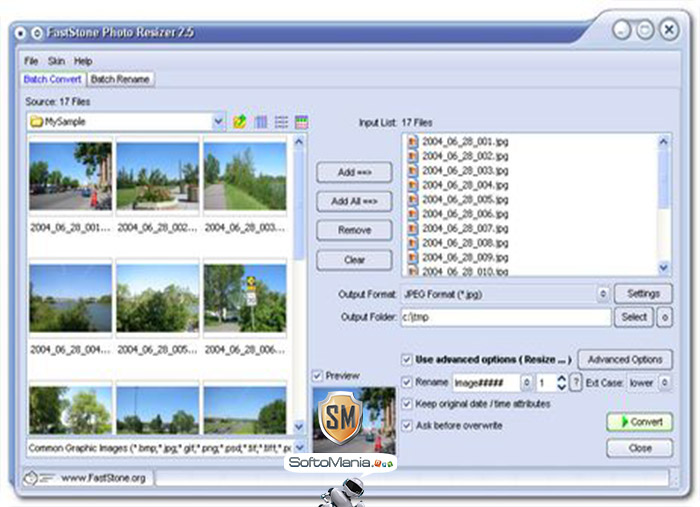The image size is (700, 507).
Task: Expand the Common Graphic Images filter dropdown
Action: 300,447
